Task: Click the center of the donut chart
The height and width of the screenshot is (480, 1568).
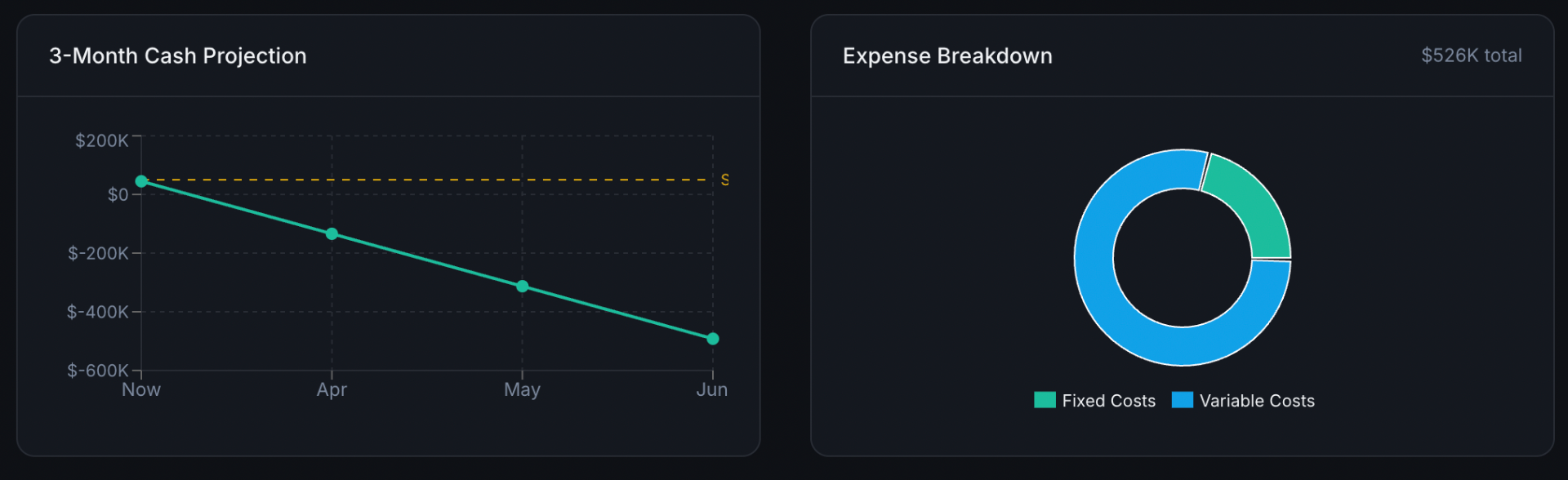Action: (1183, 258)
